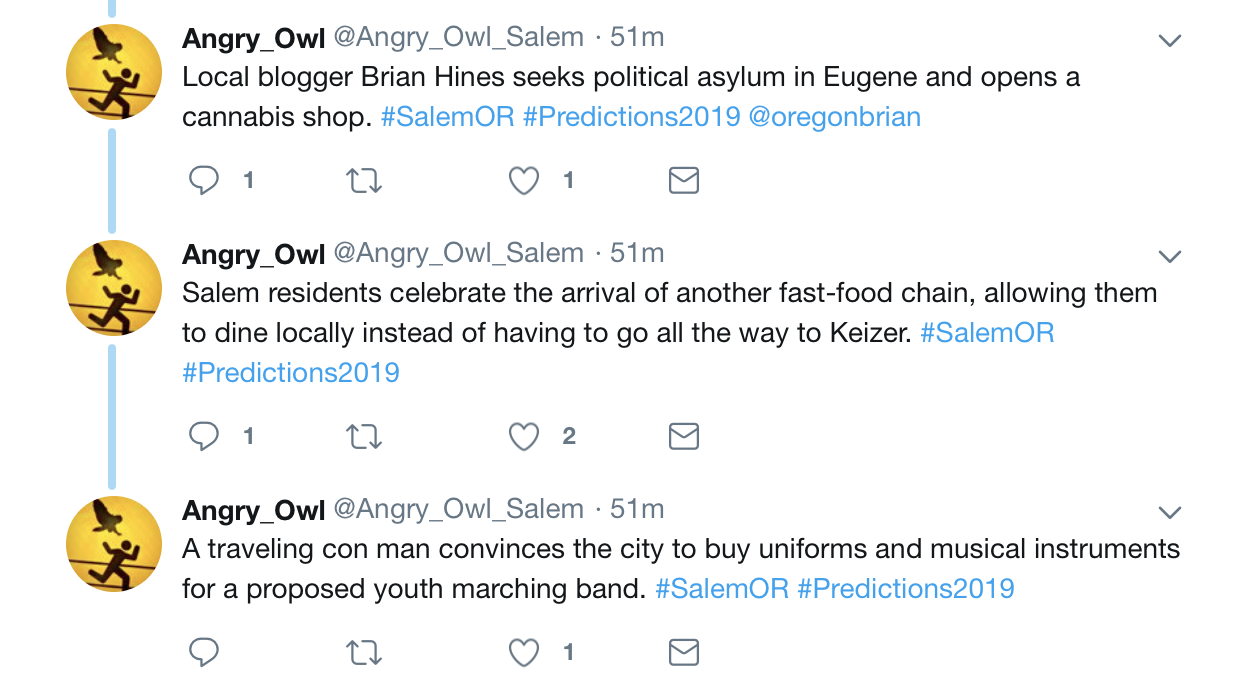Click #Predictions2019 hashtag in the third tweet

click(905, 589)
